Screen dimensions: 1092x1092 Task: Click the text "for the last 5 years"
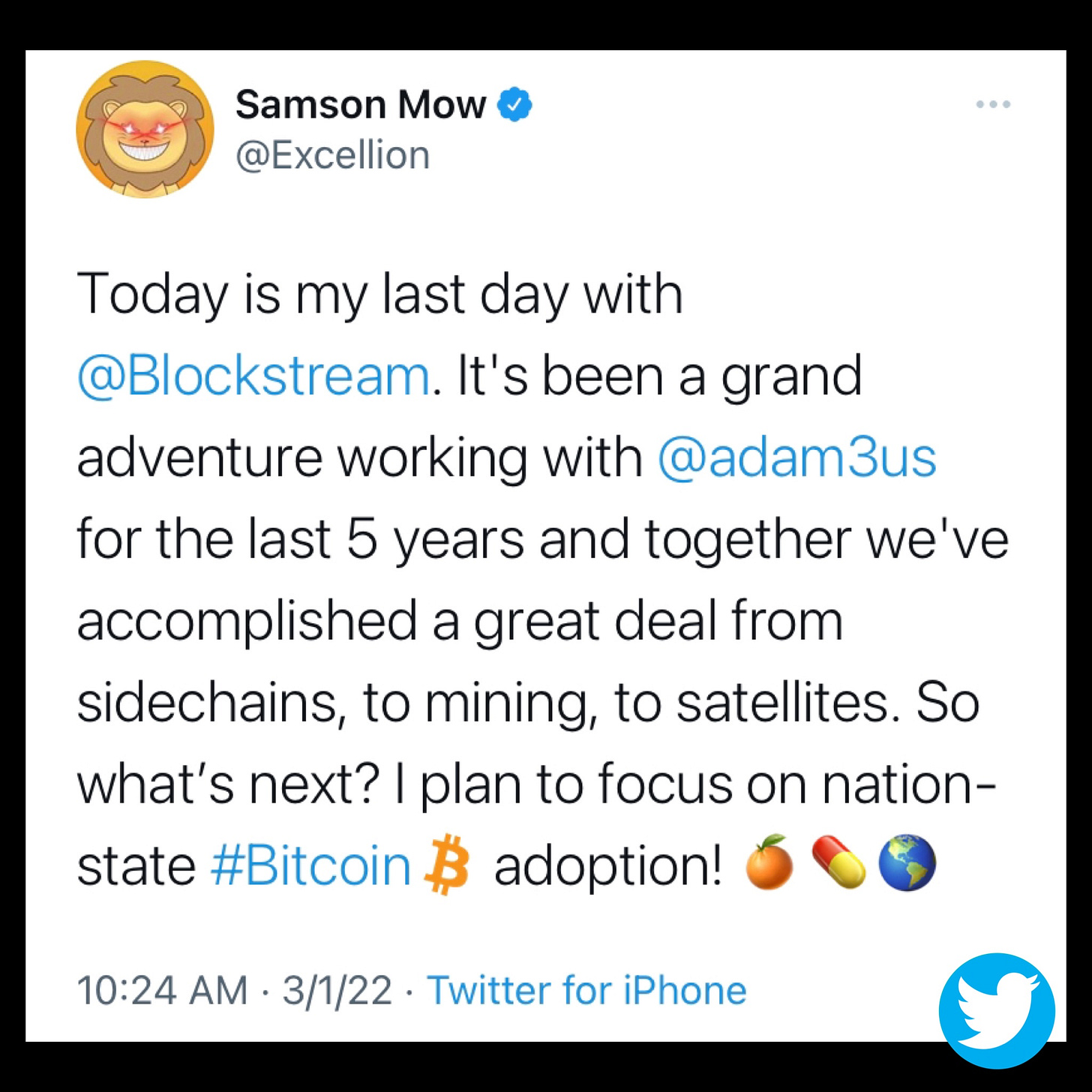point(300,538)
